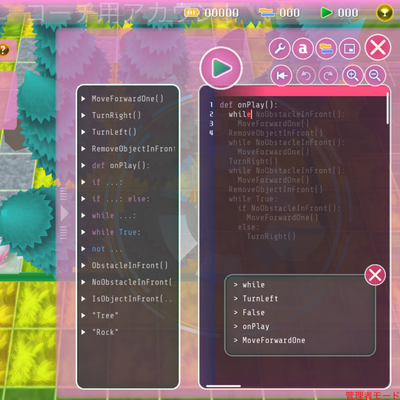Expand the TurnLeft() snippet arrow
This screenshot has height=400, width=400.
coord(83,132)
